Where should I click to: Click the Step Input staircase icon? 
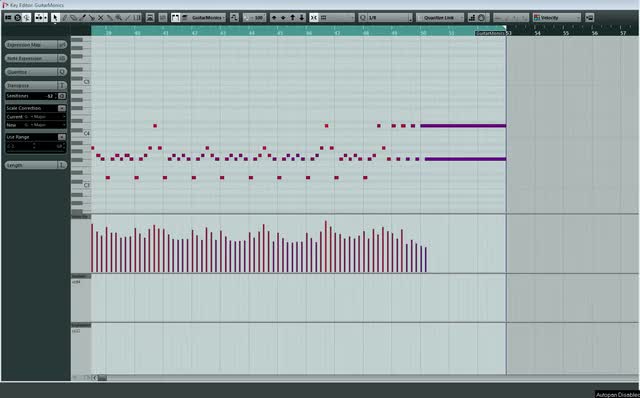point(472,18)
